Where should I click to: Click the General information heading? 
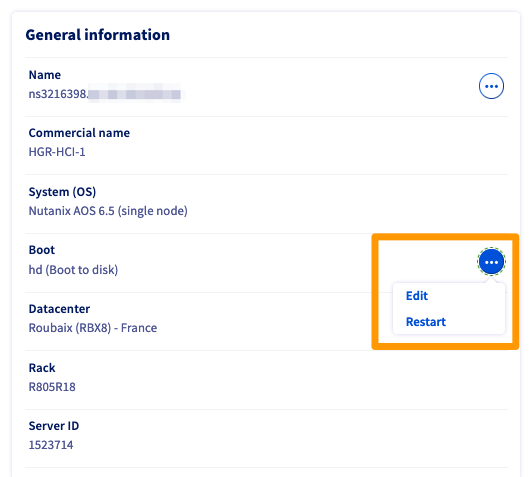pyautogui.click(x=98, y=35)
